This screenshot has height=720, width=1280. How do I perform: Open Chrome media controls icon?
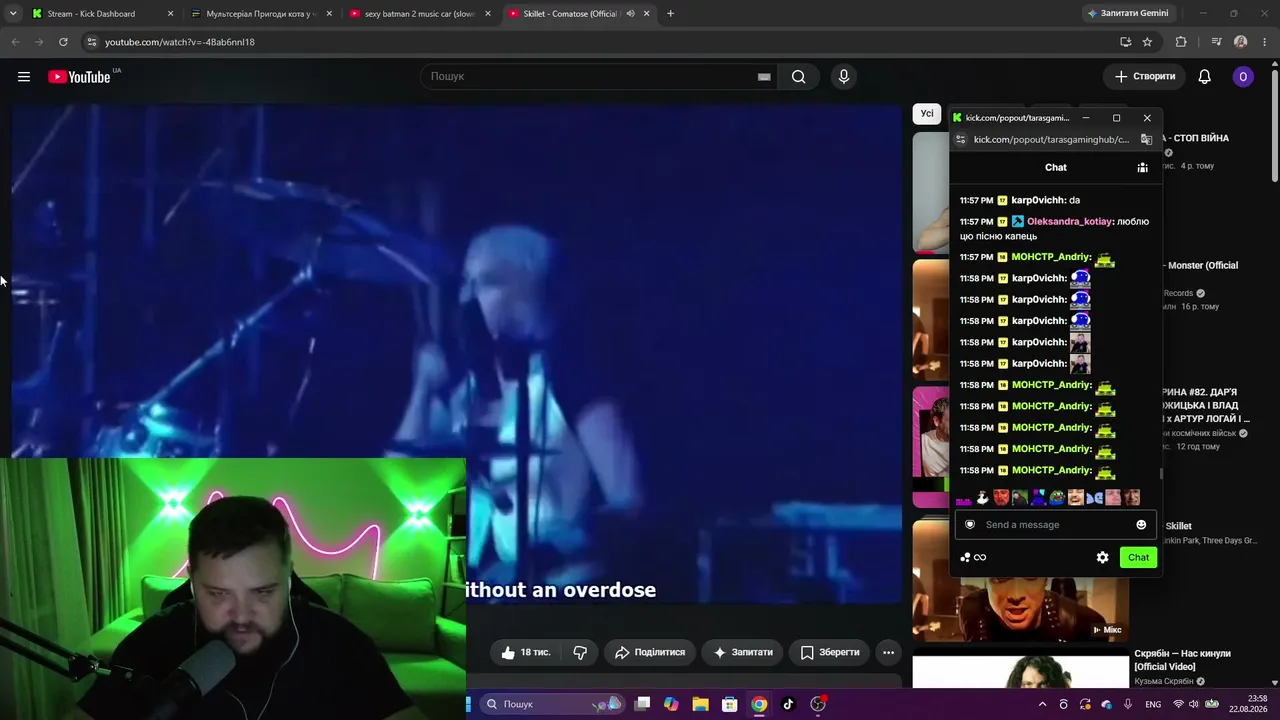click(1216, 42)
